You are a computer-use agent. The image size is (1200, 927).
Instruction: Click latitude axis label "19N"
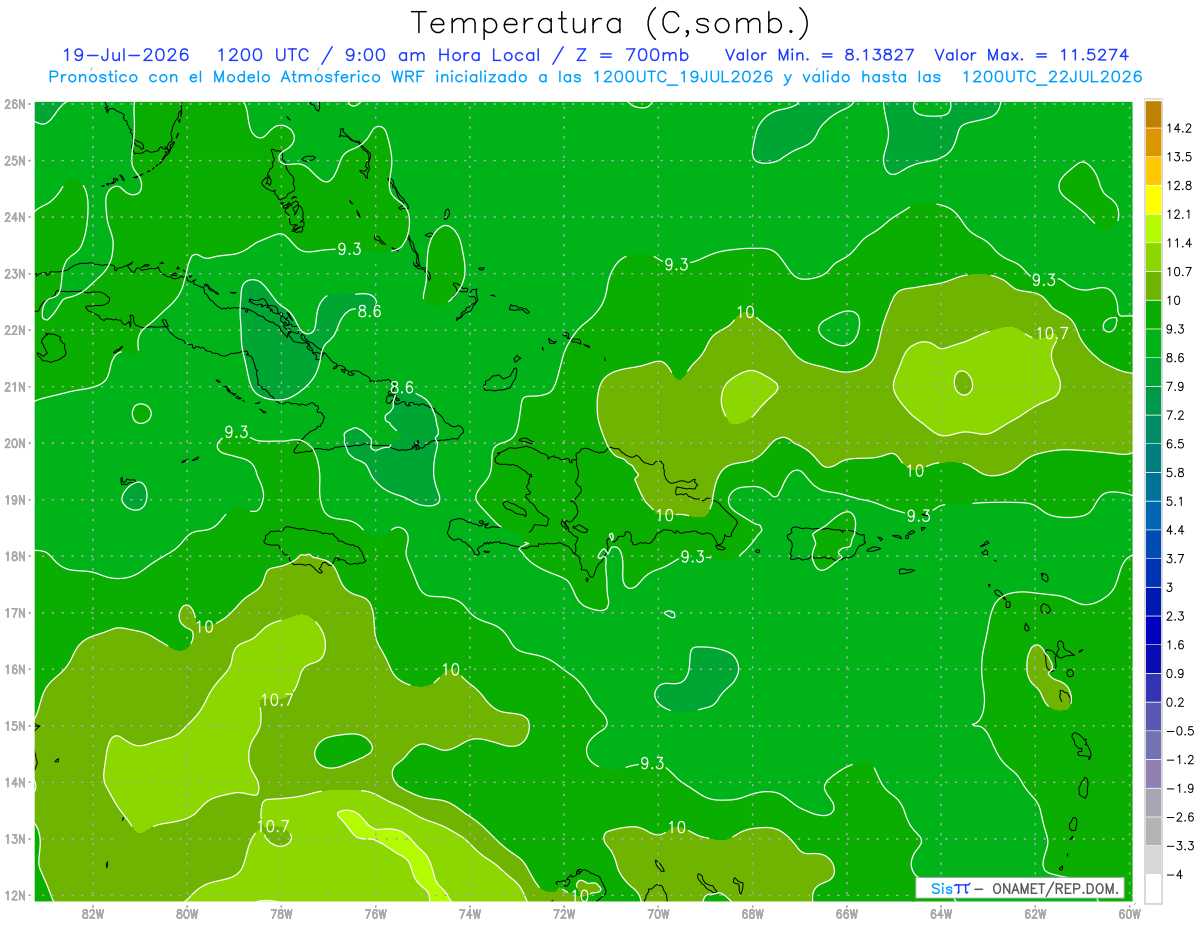coord(15,499)
